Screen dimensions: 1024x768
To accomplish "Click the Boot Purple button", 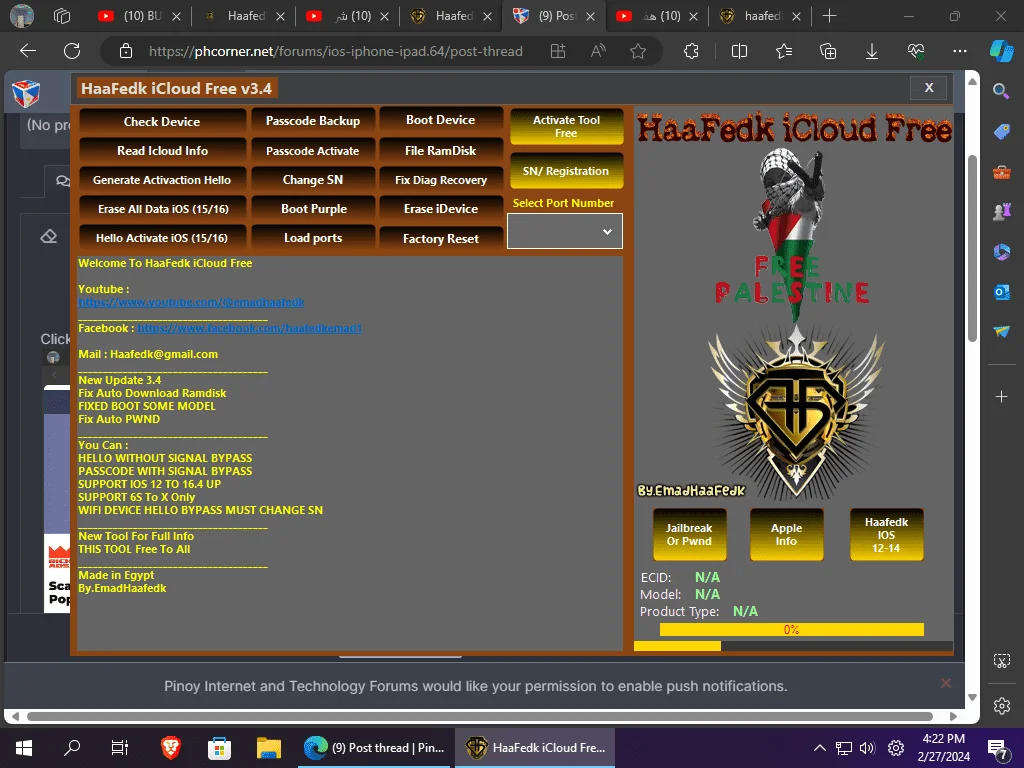I will coord(313,209).
